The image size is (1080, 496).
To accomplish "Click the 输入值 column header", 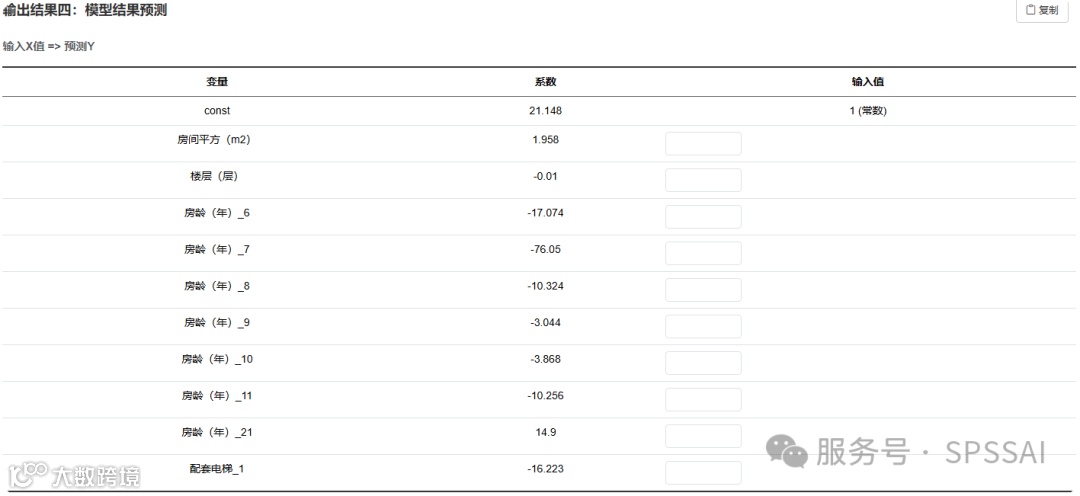I will (x=868, y=81).
